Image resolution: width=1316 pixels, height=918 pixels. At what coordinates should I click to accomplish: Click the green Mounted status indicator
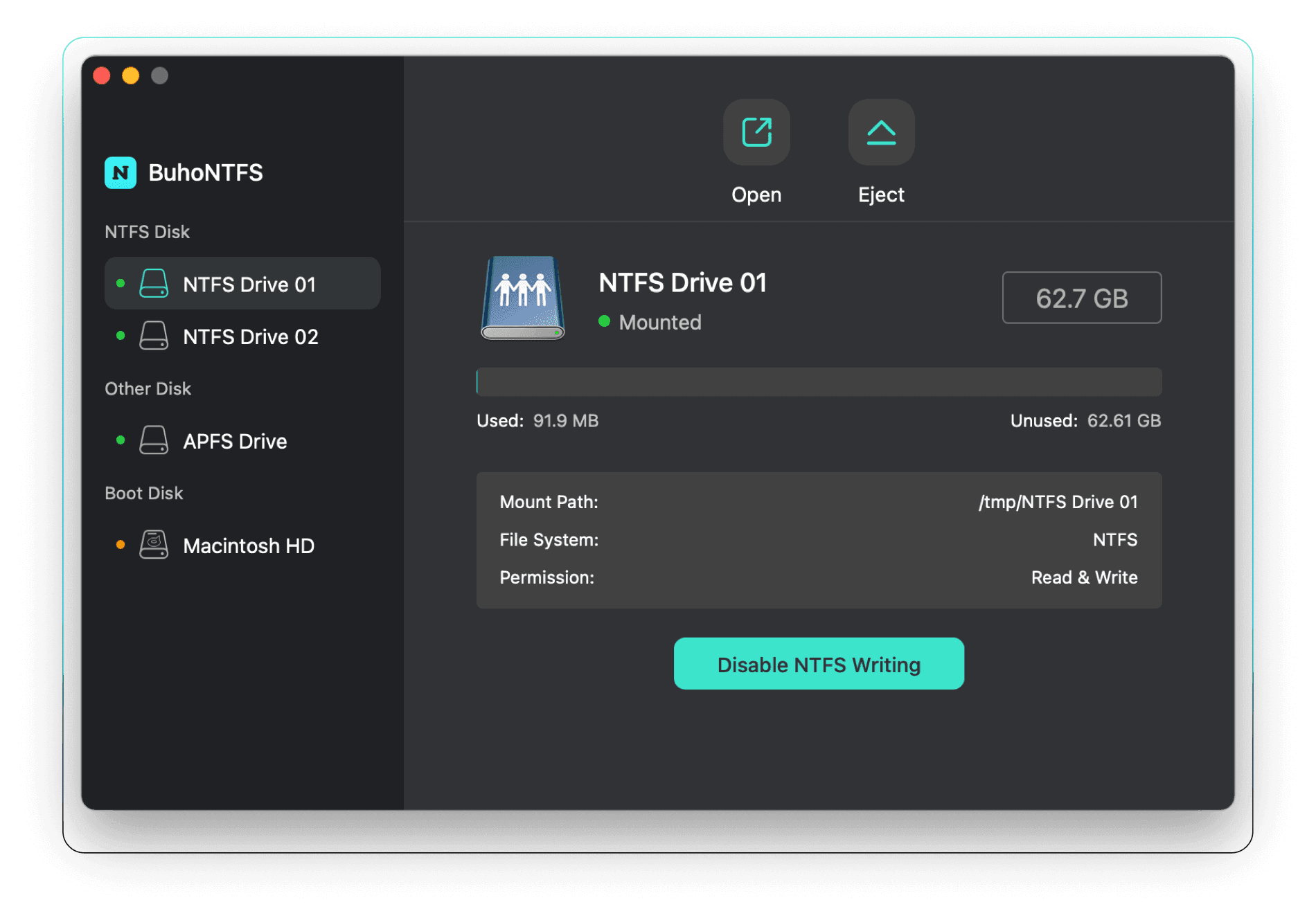[604, 321]
